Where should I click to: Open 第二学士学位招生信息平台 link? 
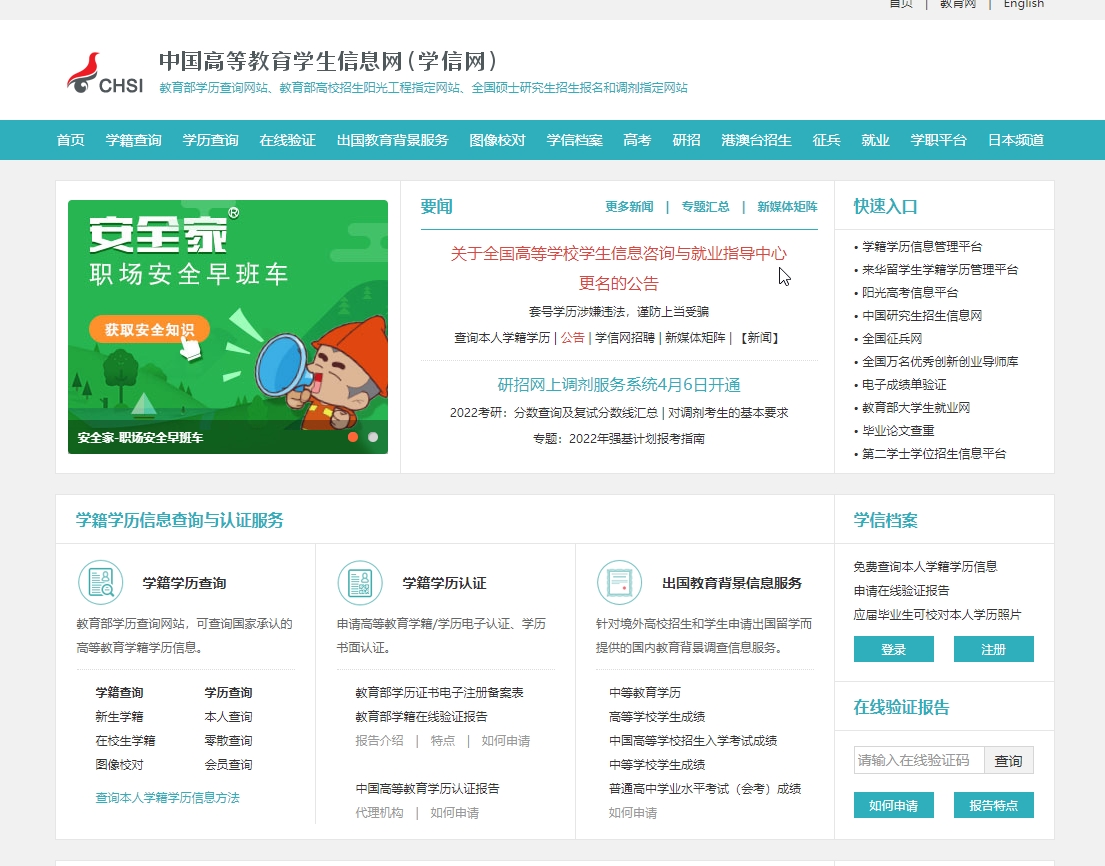[934, 454]
